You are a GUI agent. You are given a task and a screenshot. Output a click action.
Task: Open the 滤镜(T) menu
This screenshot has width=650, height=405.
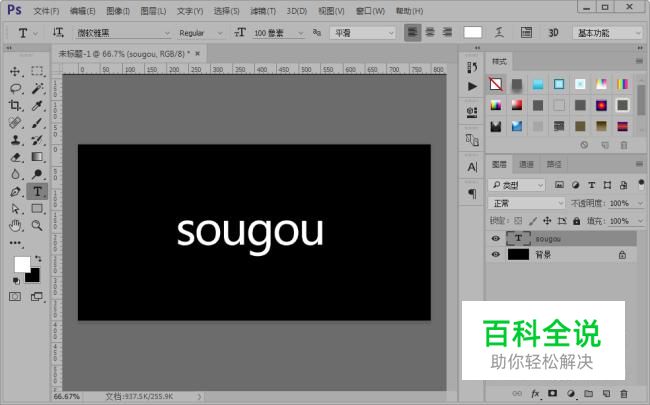click(x=263, y=11)
